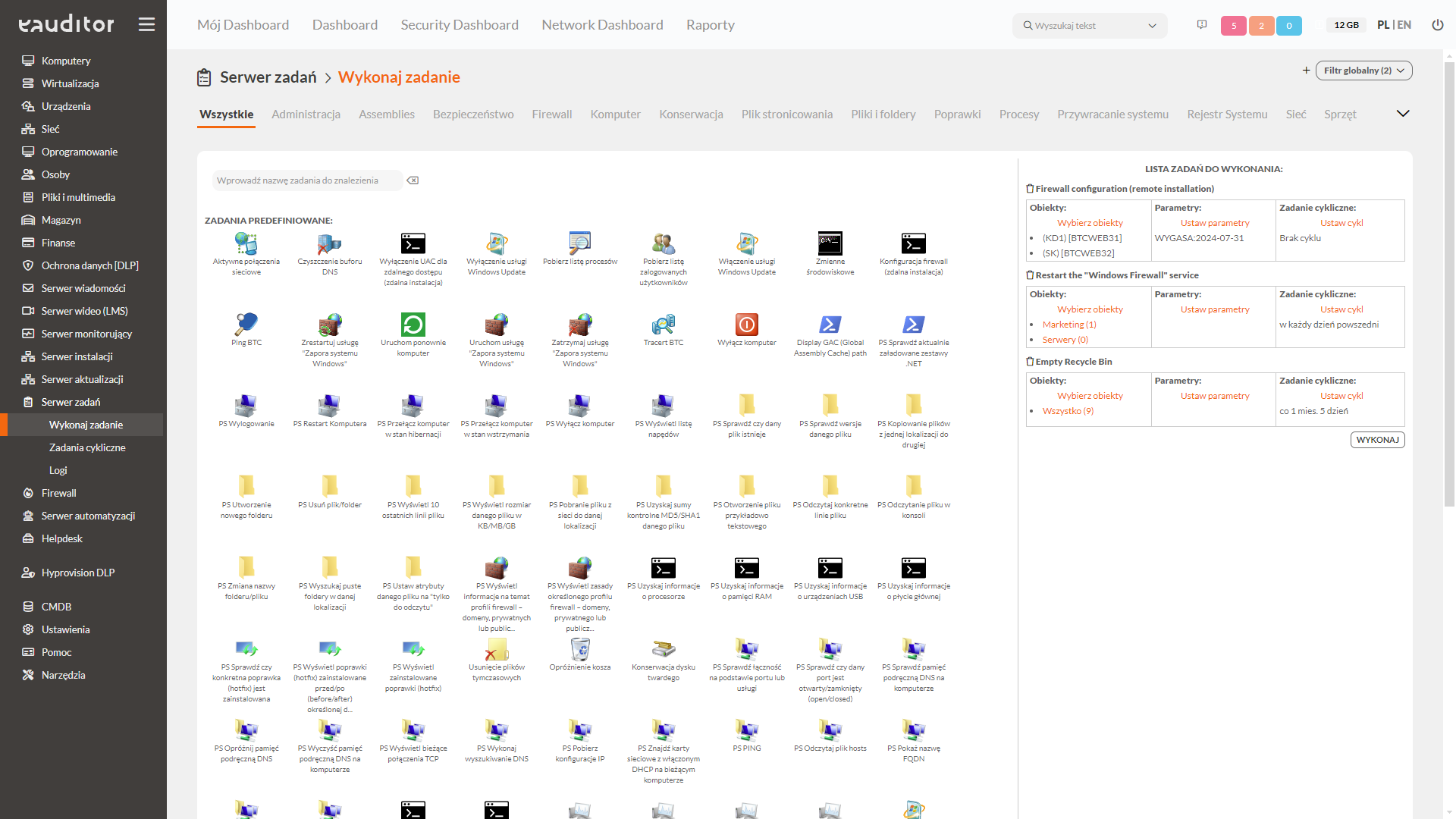Open the 'Marketing (1)' object link
Image resolution: width=1456 pixels, height=819 pixels.
1069,325
